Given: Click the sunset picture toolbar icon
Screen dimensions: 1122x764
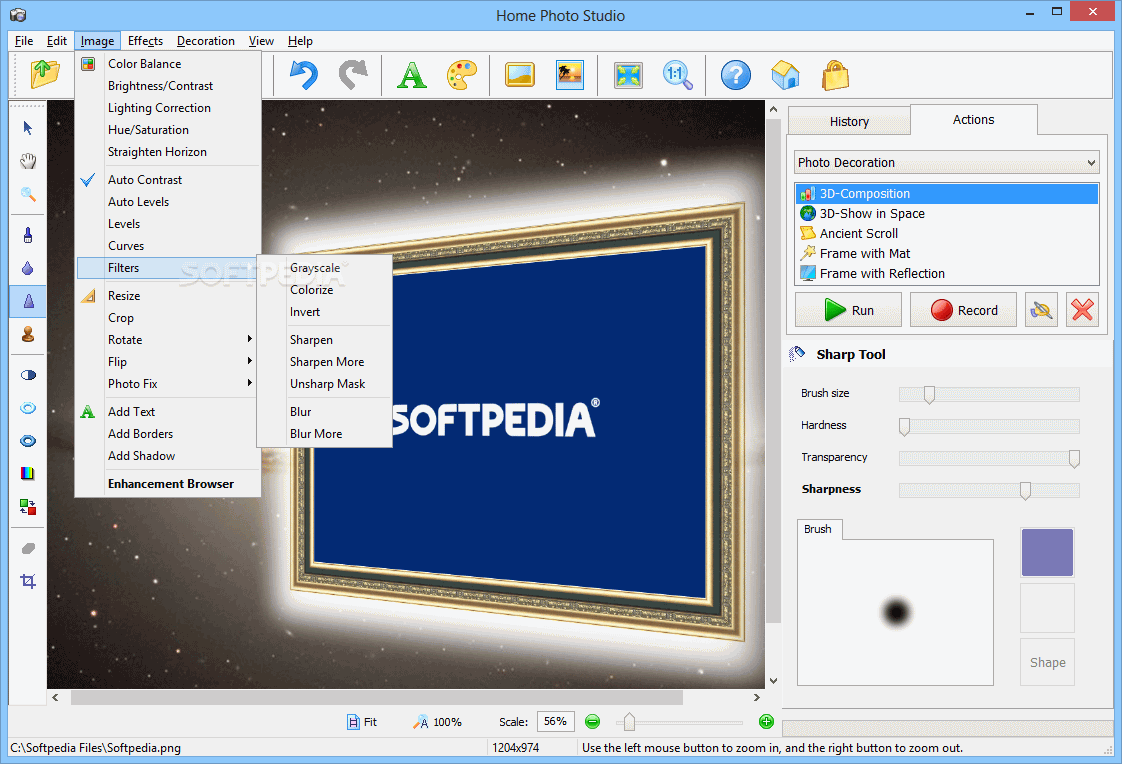Looking at the screenshot, I should (x=570, y=74).
